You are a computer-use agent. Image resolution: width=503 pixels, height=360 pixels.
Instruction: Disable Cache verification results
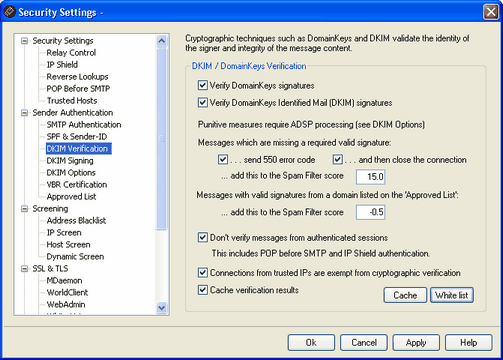[x=203, y=290]
